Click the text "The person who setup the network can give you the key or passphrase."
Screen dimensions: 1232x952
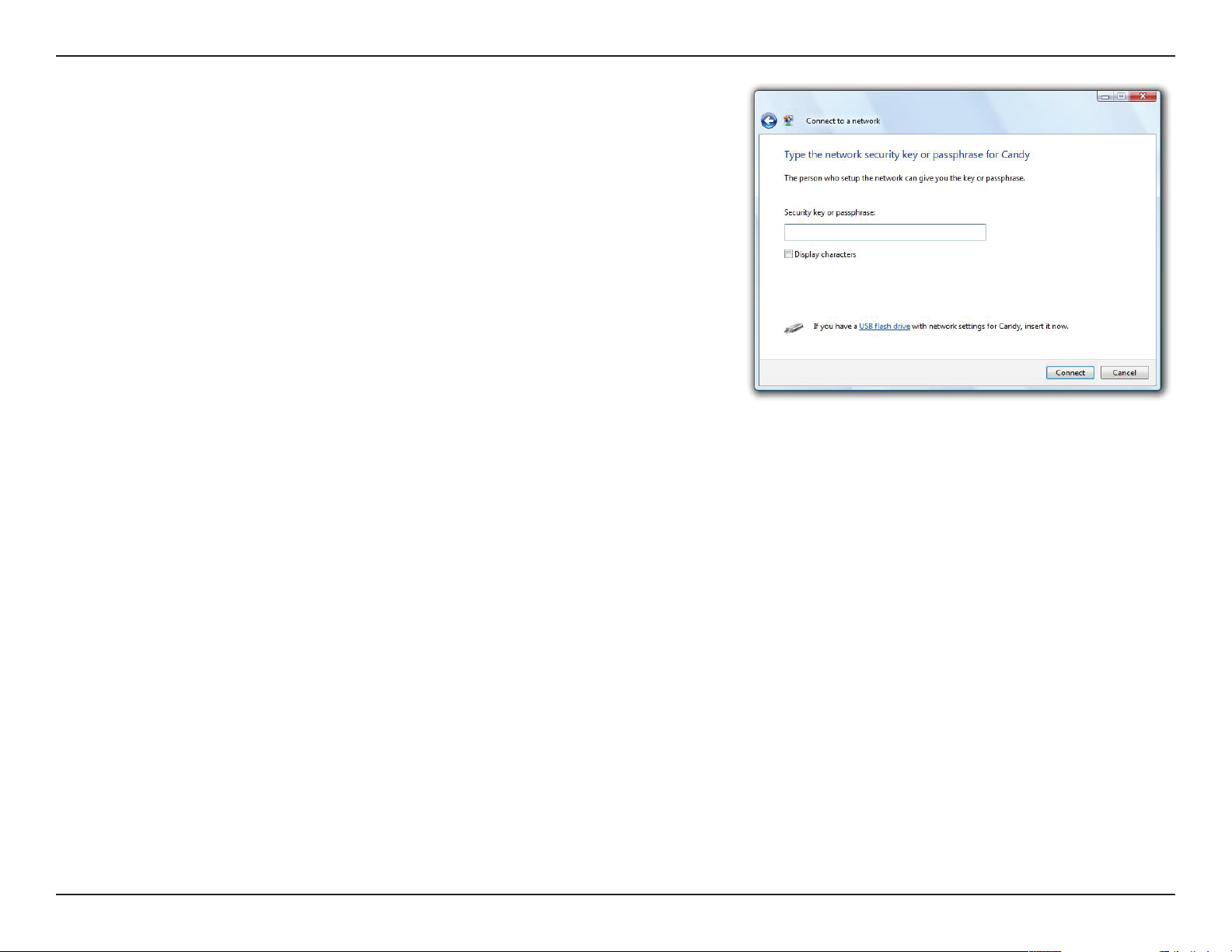pyautogui.click(x=904, y=178)
